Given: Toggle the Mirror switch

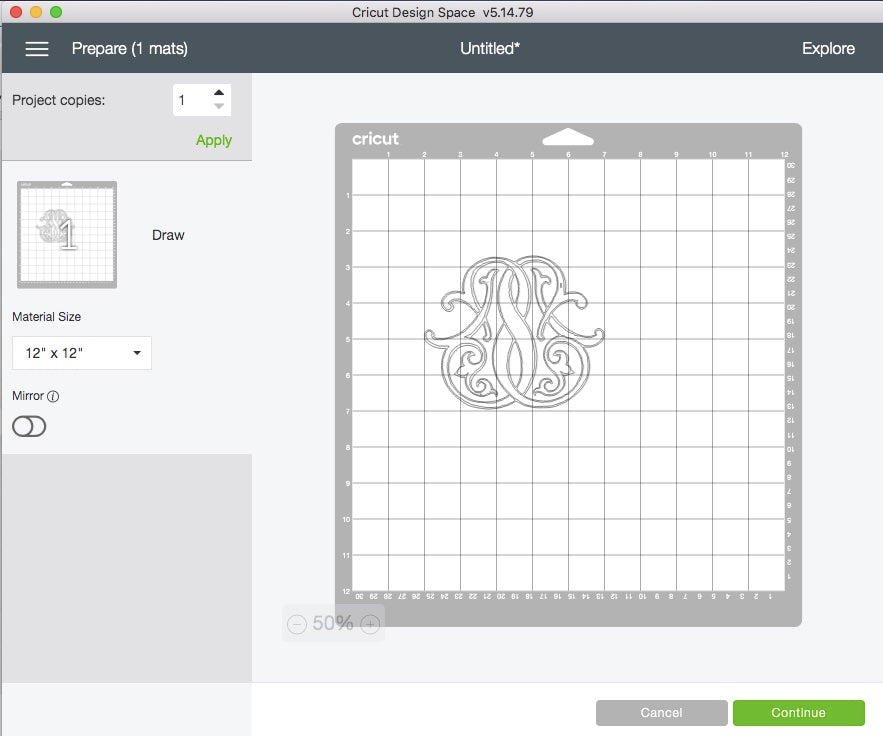Looking at the screenshot, I should pos(29,426).
